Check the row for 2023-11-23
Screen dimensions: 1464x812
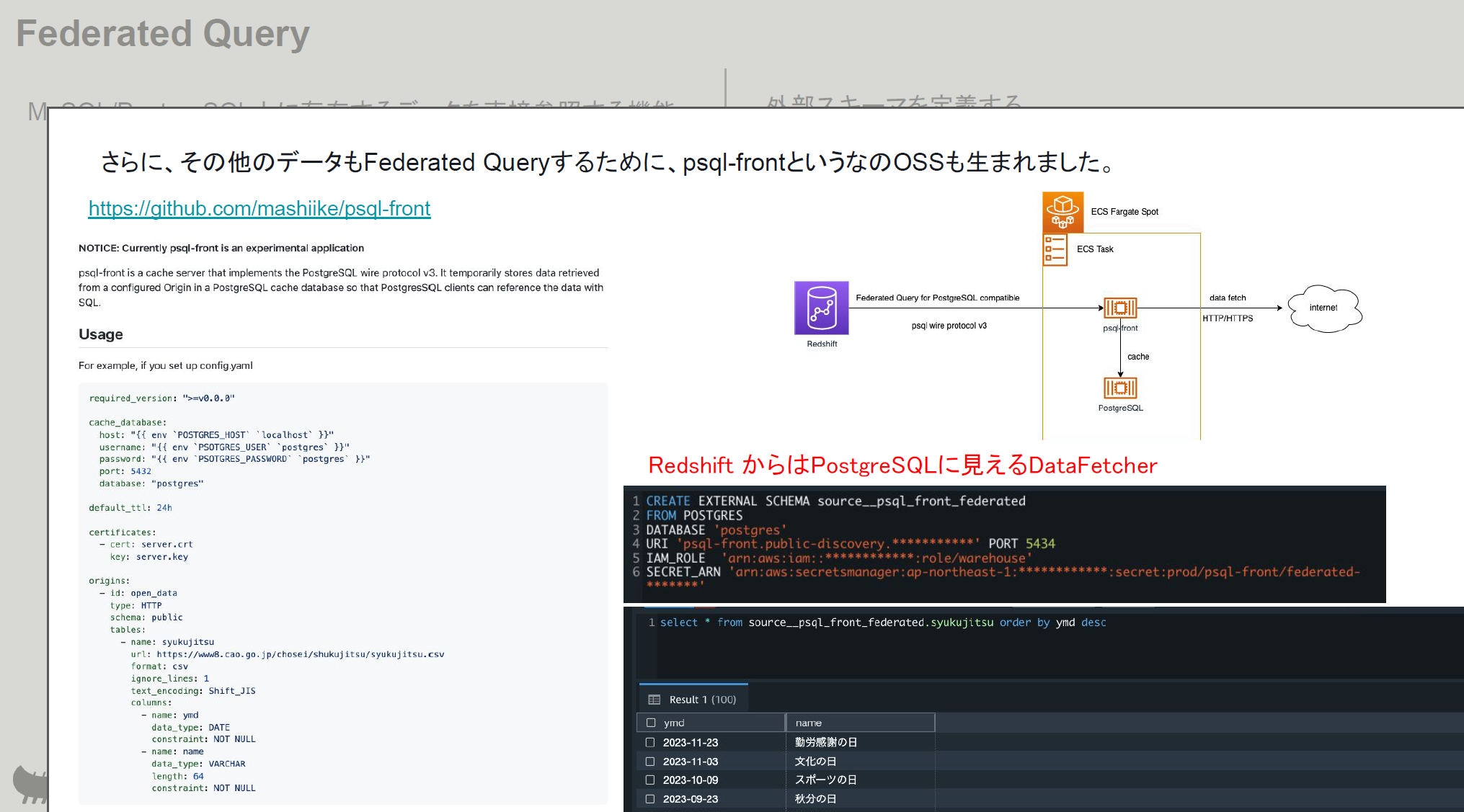650,742
